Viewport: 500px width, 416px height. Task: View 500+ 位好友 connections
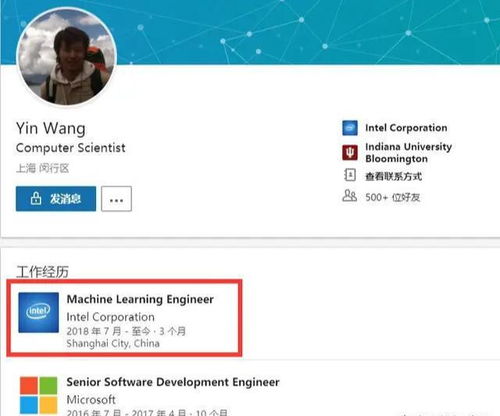pos(392,197)
